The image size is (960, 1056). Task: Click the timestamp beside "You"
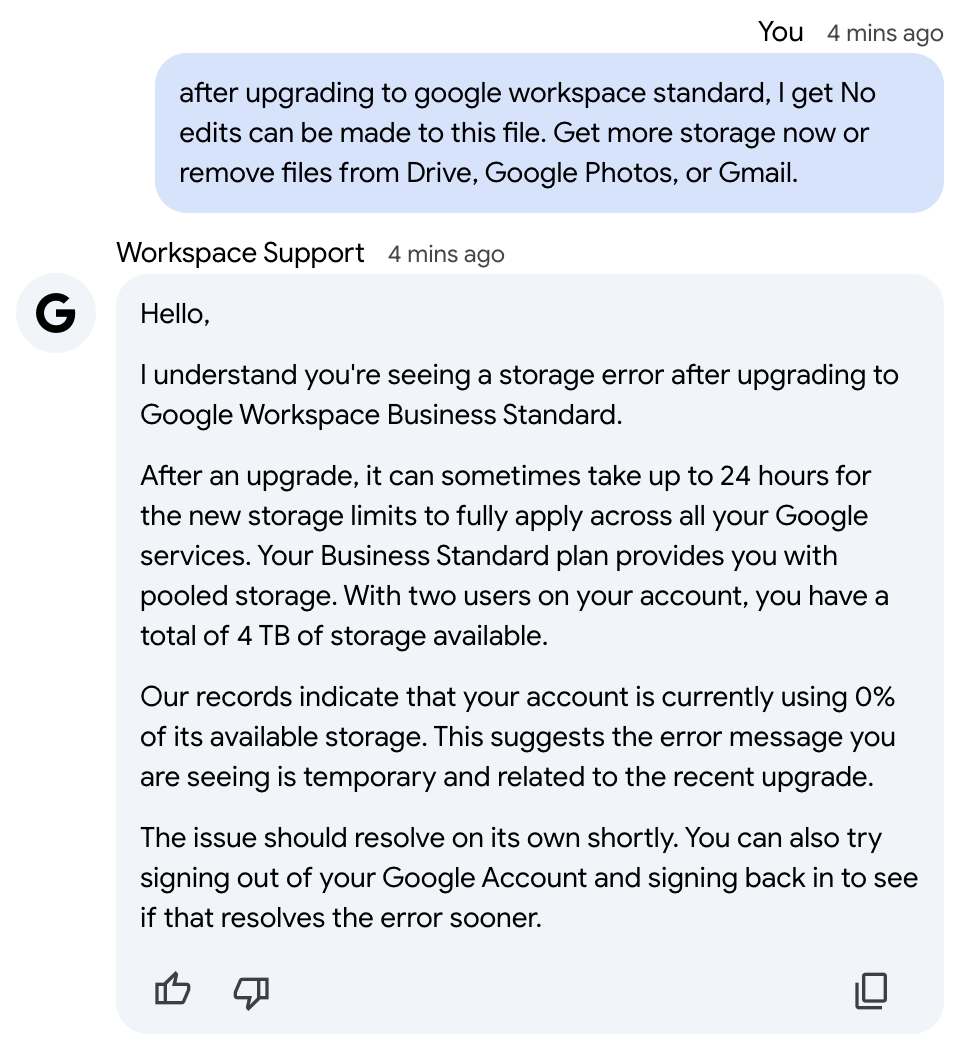[885, 33]
